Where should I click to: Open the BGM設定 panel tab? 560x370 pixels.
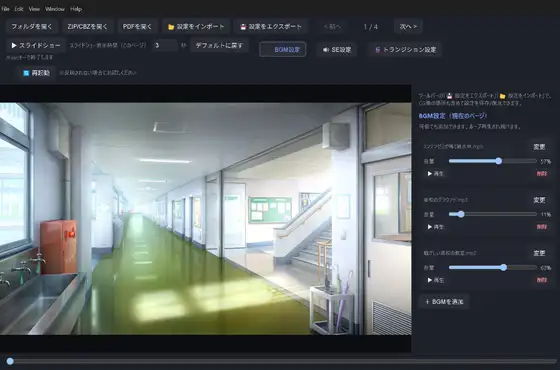282,50
